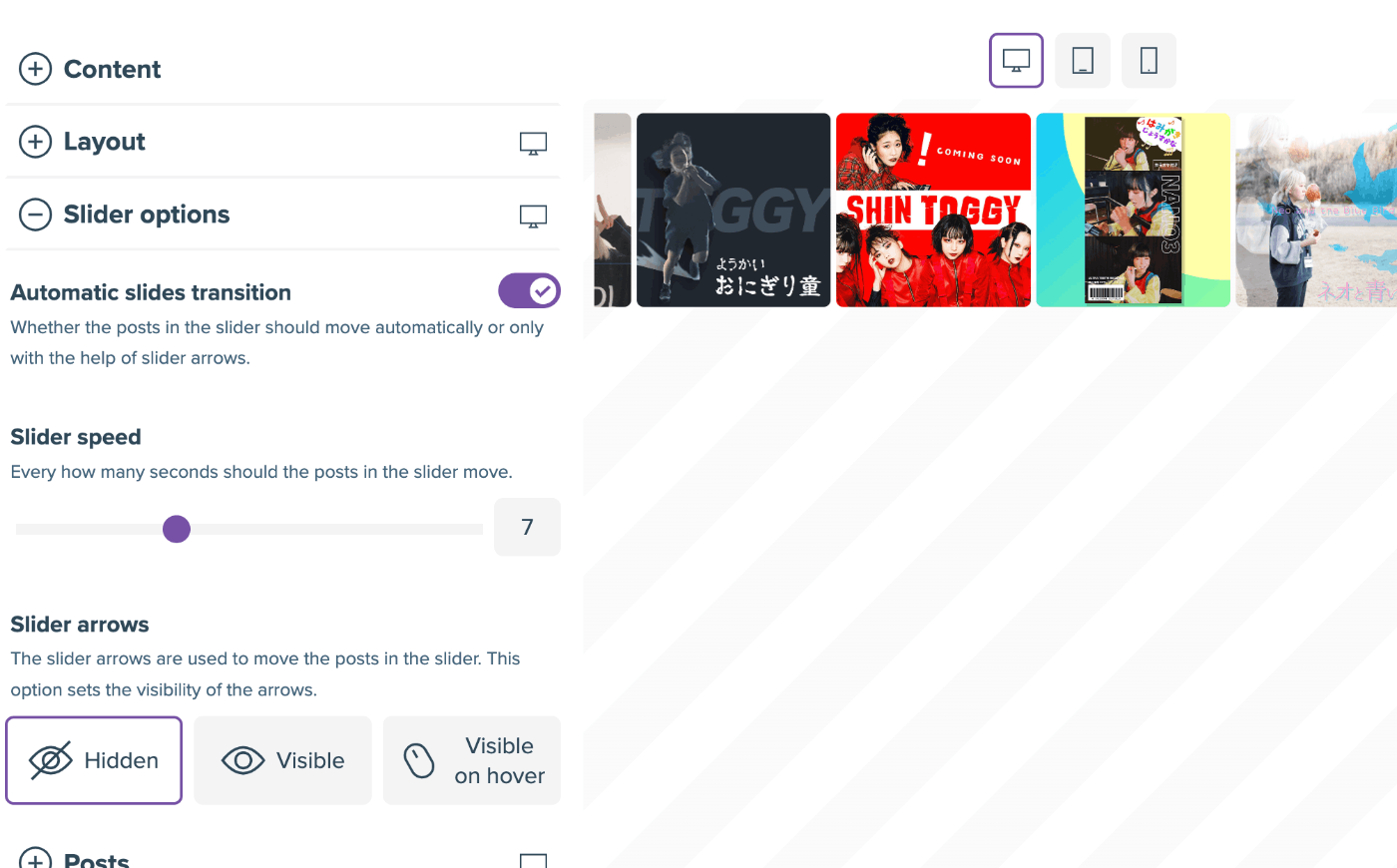
Task: Click the Slider arrows label
Action: 80,625
